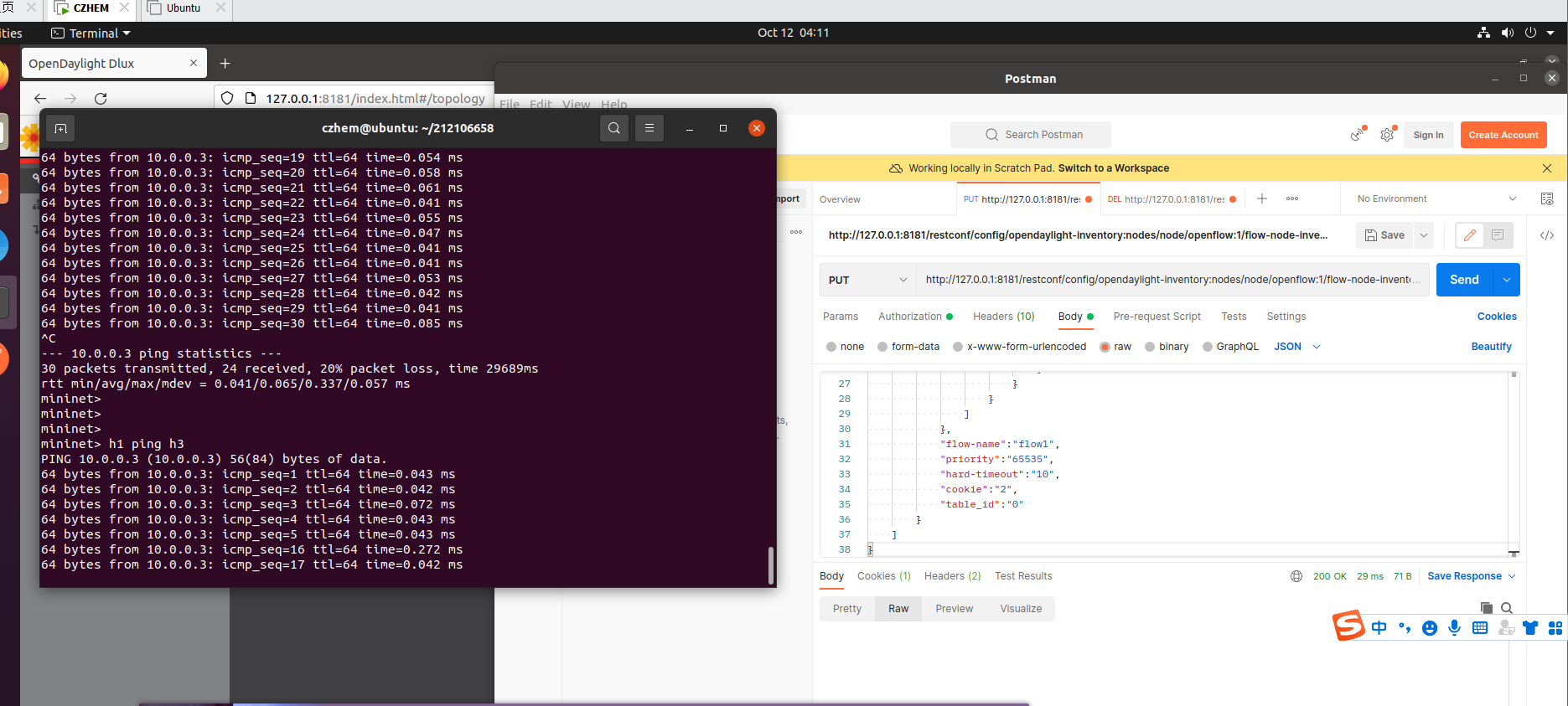Open the terminal hamburger menu
The image size is (1568, 706).
point(649,128)
